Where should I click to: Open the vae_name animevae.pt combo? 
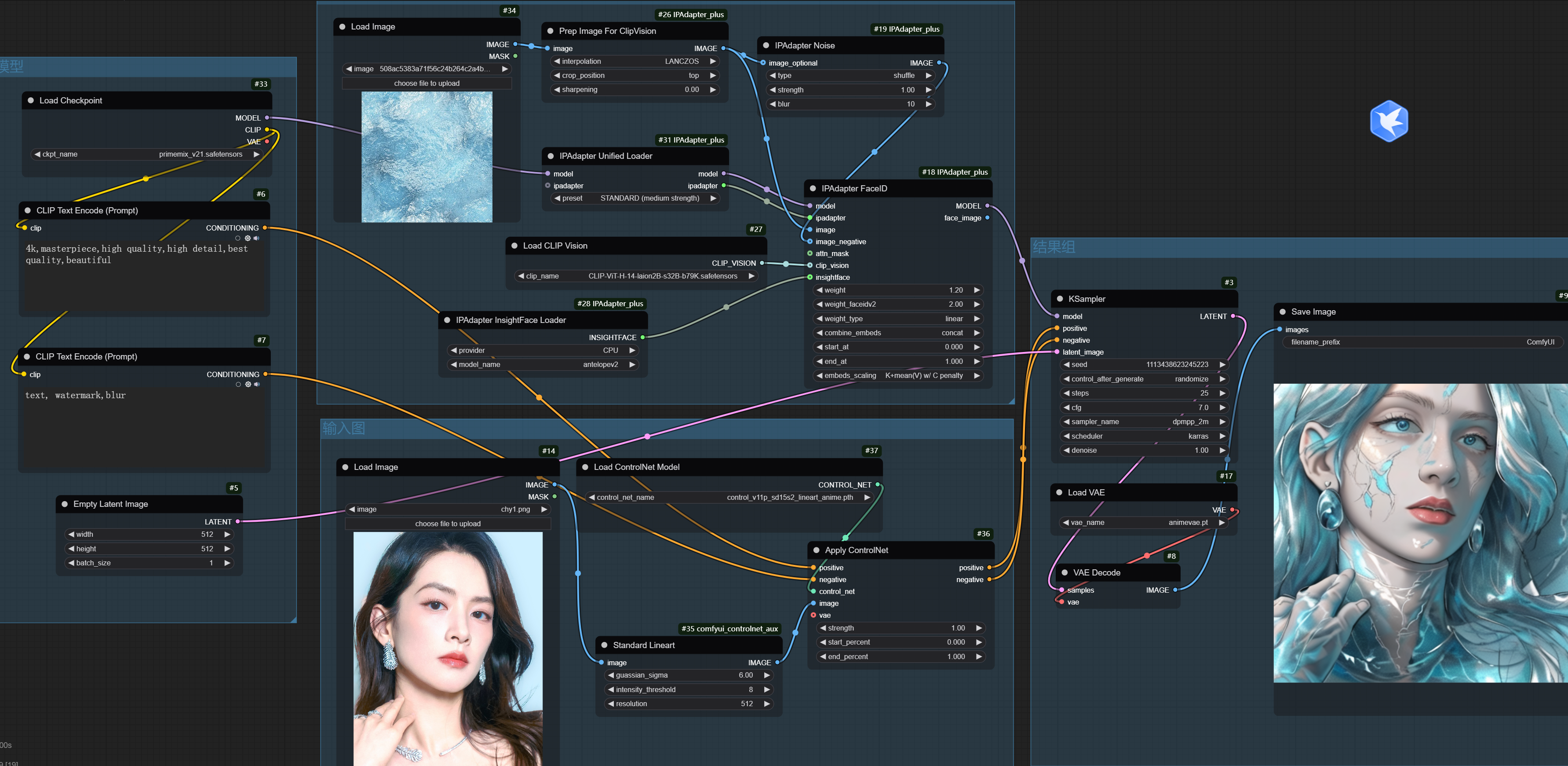click(x=1144, y=523)
